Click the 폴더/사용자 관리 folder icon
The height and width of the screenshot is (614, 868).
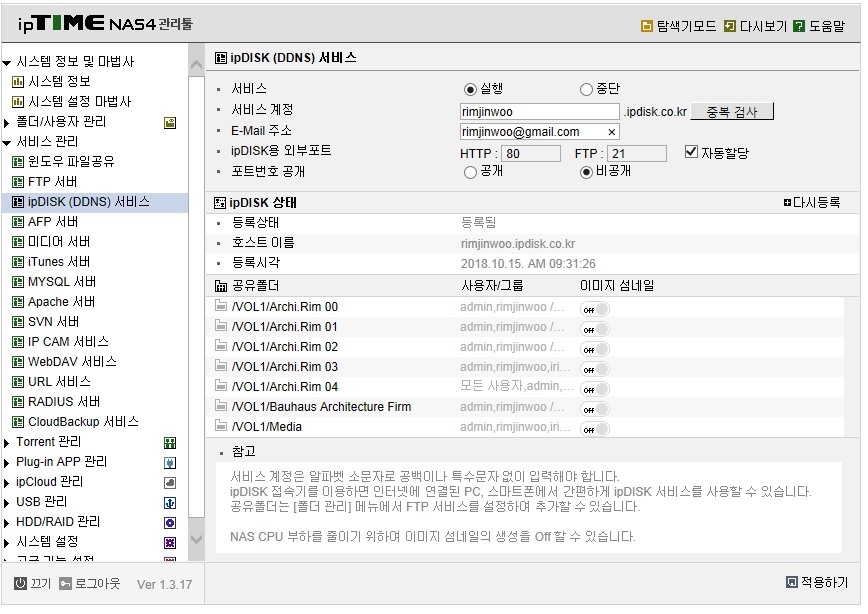coord(170,123)
